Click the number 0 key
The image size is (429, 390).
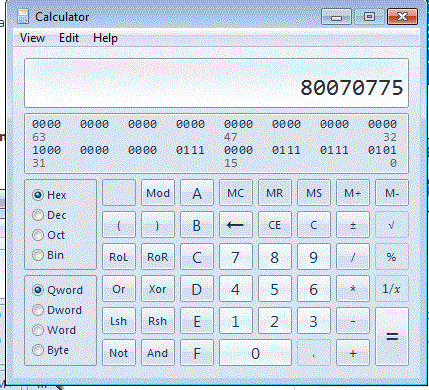point(255,353)
